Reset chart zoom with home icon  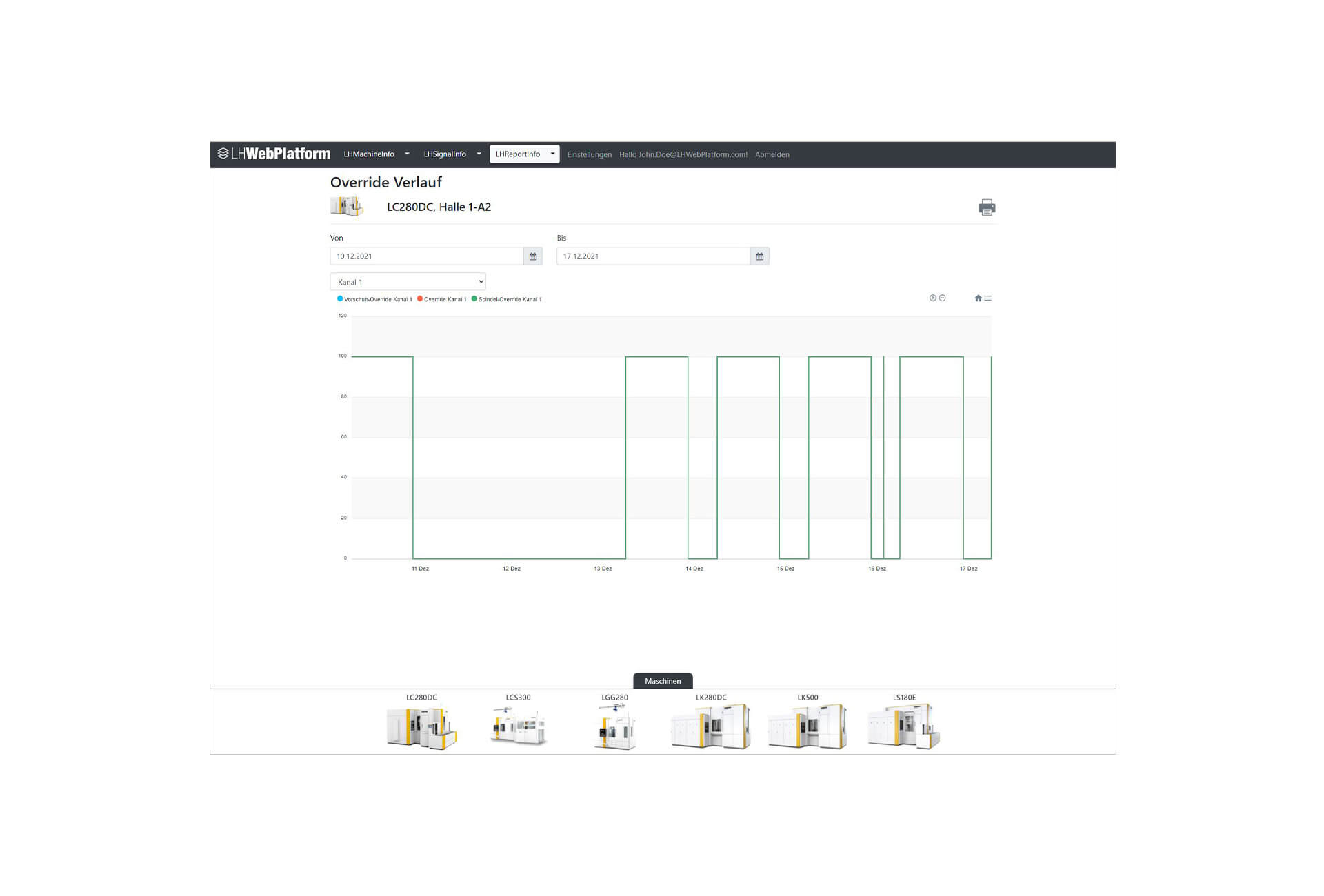click(977, 298)
